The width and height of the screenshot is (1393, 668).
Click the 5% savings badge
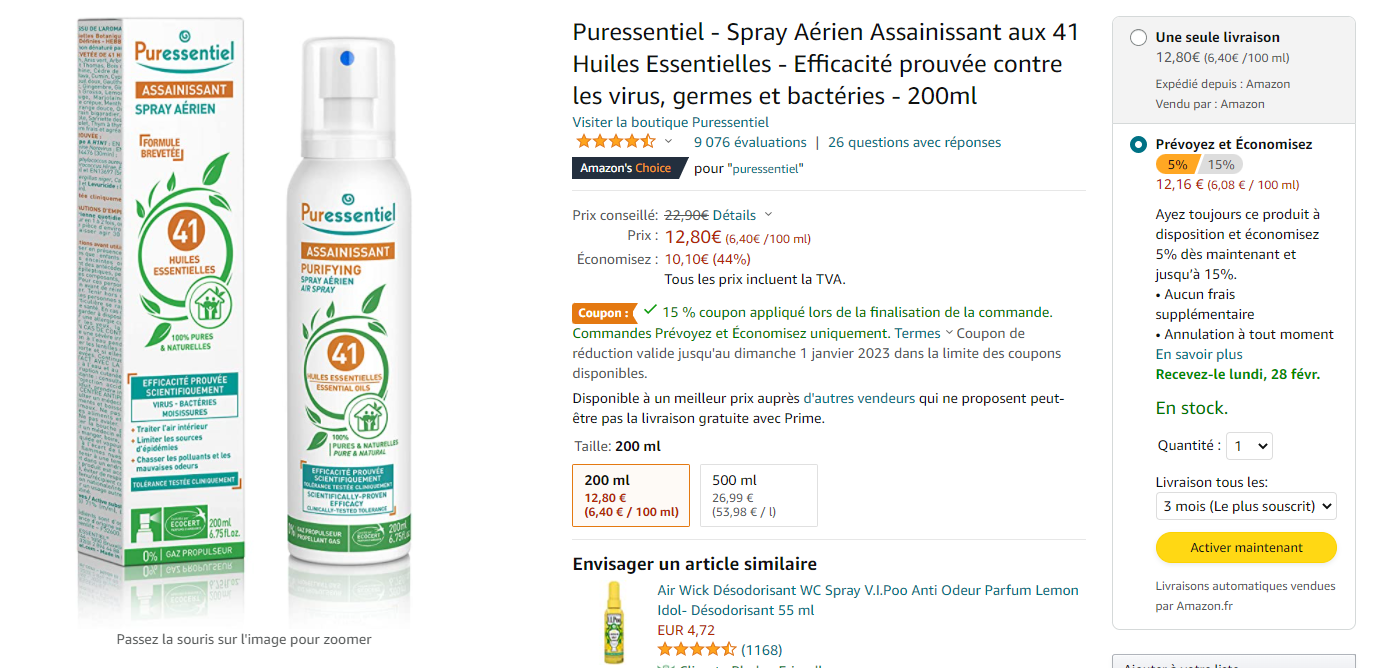point(1176,165)
